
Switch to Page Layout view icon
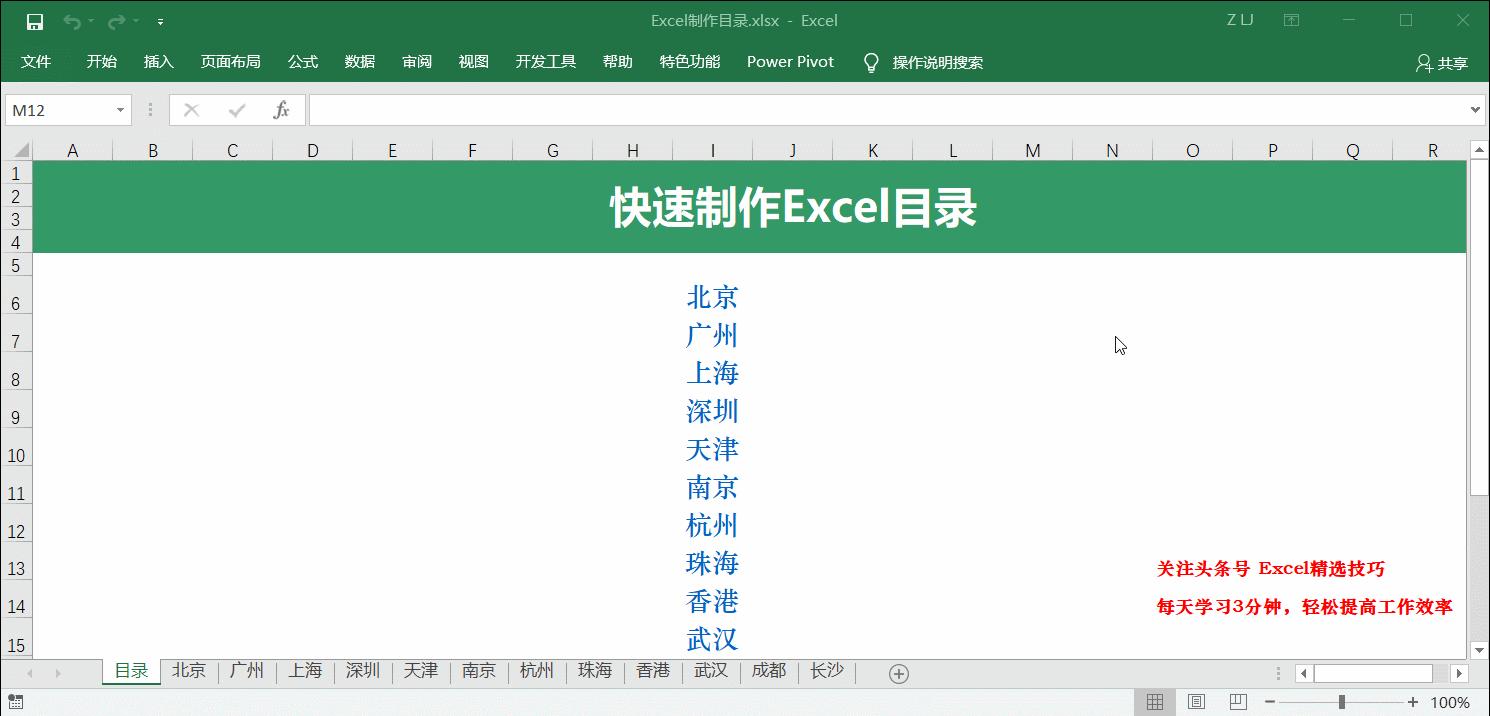pyautogui.click(x=1196, y=702)
